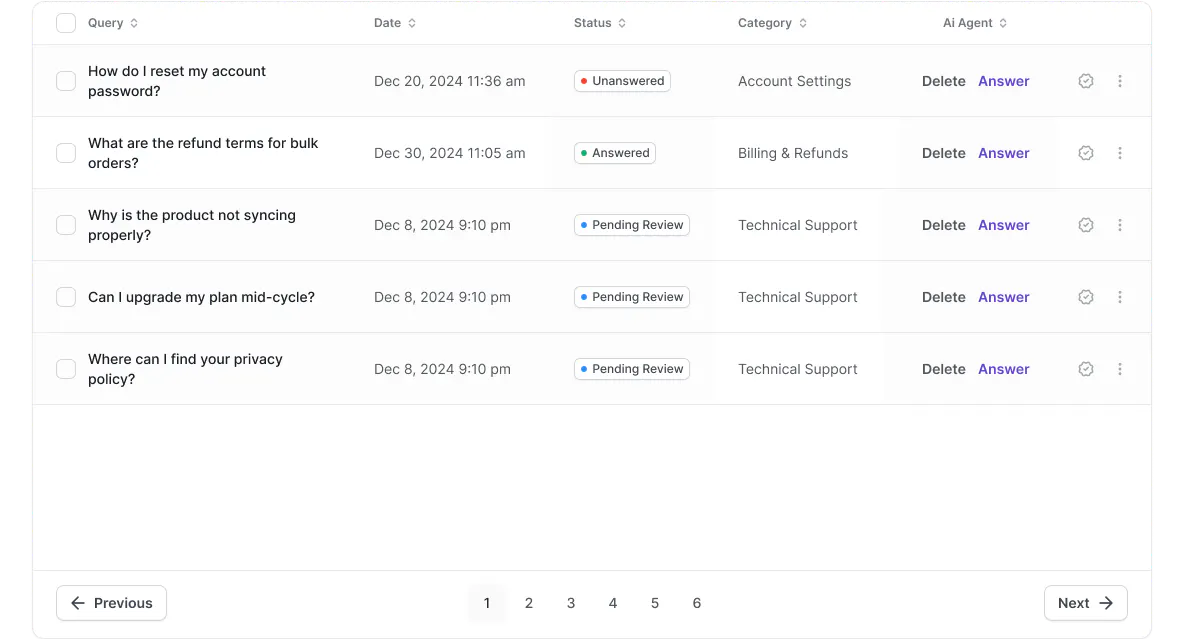The width and height of the screenshot is (1184, 639).
Task: Sort table by Date column
Action: [395, 23]
